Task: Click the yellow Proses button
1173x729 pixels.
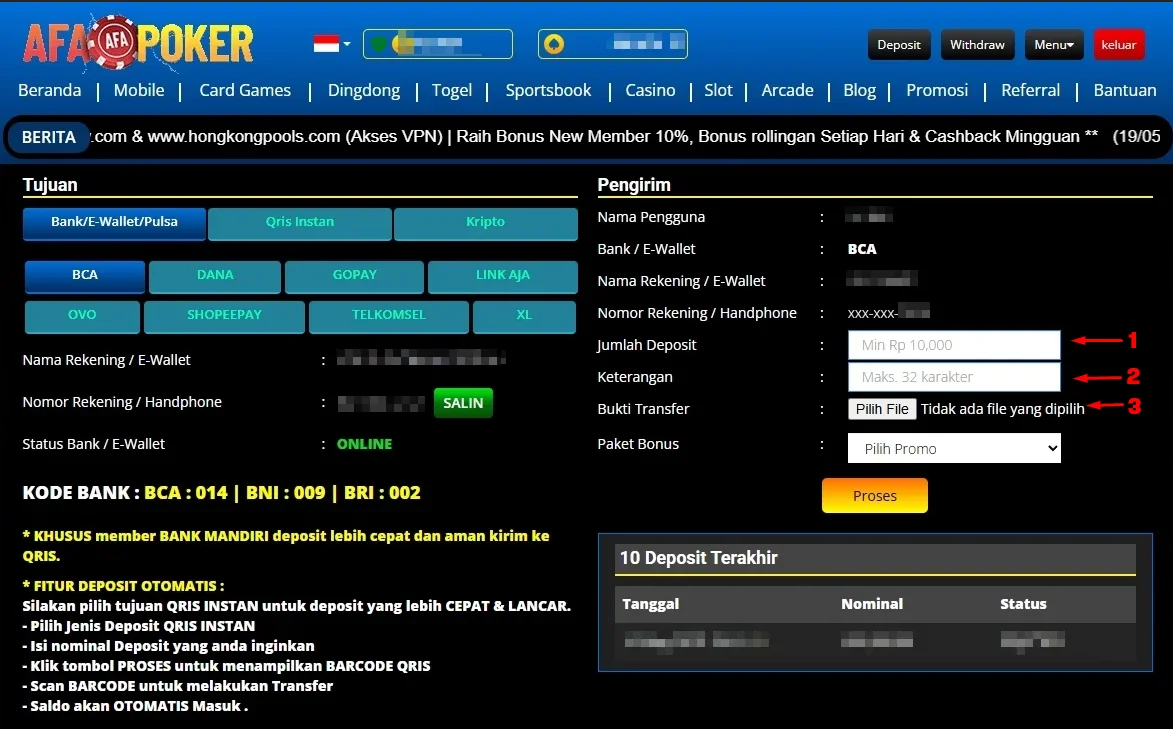Action: 875,495
